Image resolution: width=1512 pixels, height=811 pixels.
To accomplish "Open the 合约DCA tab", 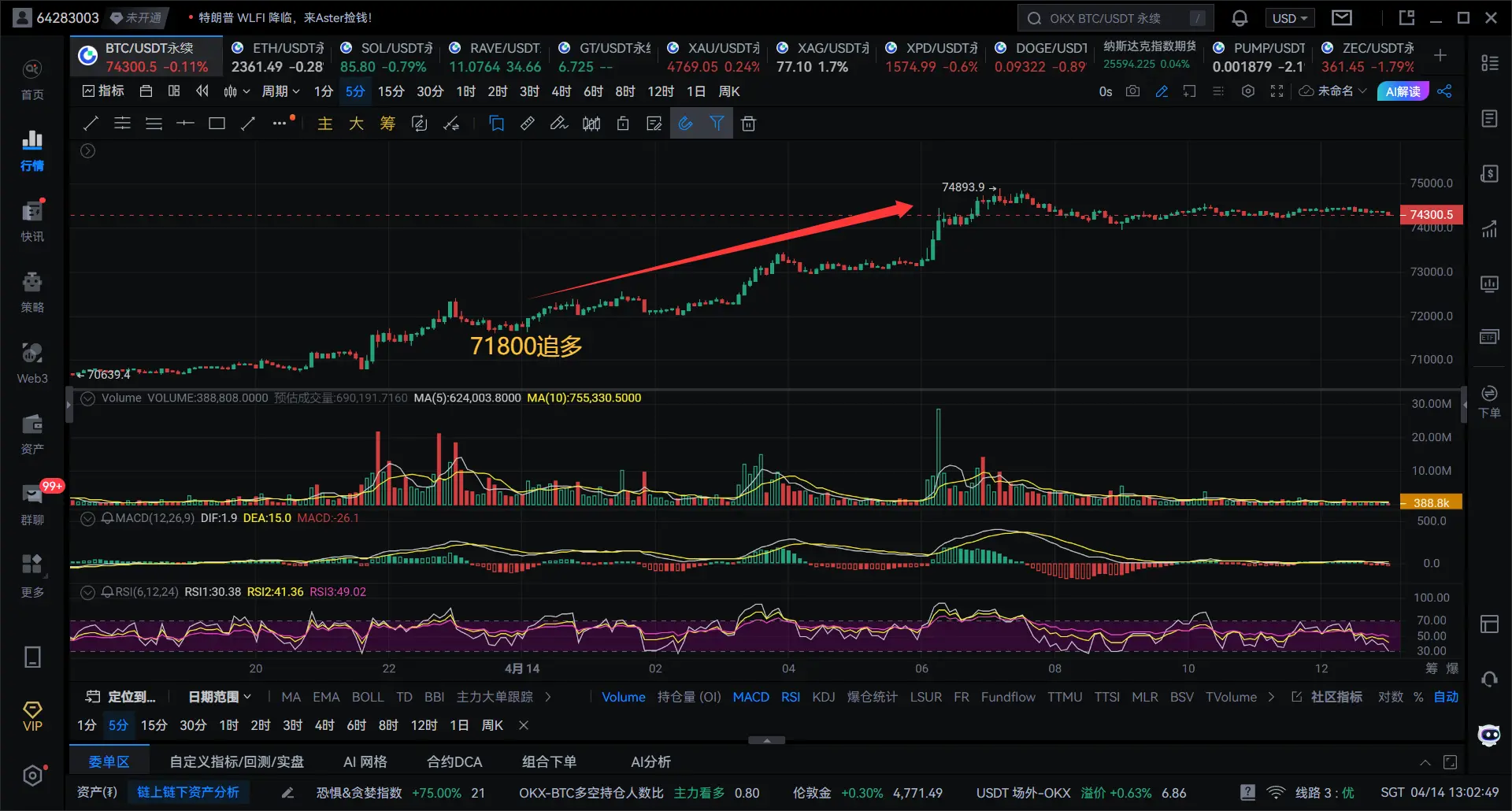I will click(454, 762).
